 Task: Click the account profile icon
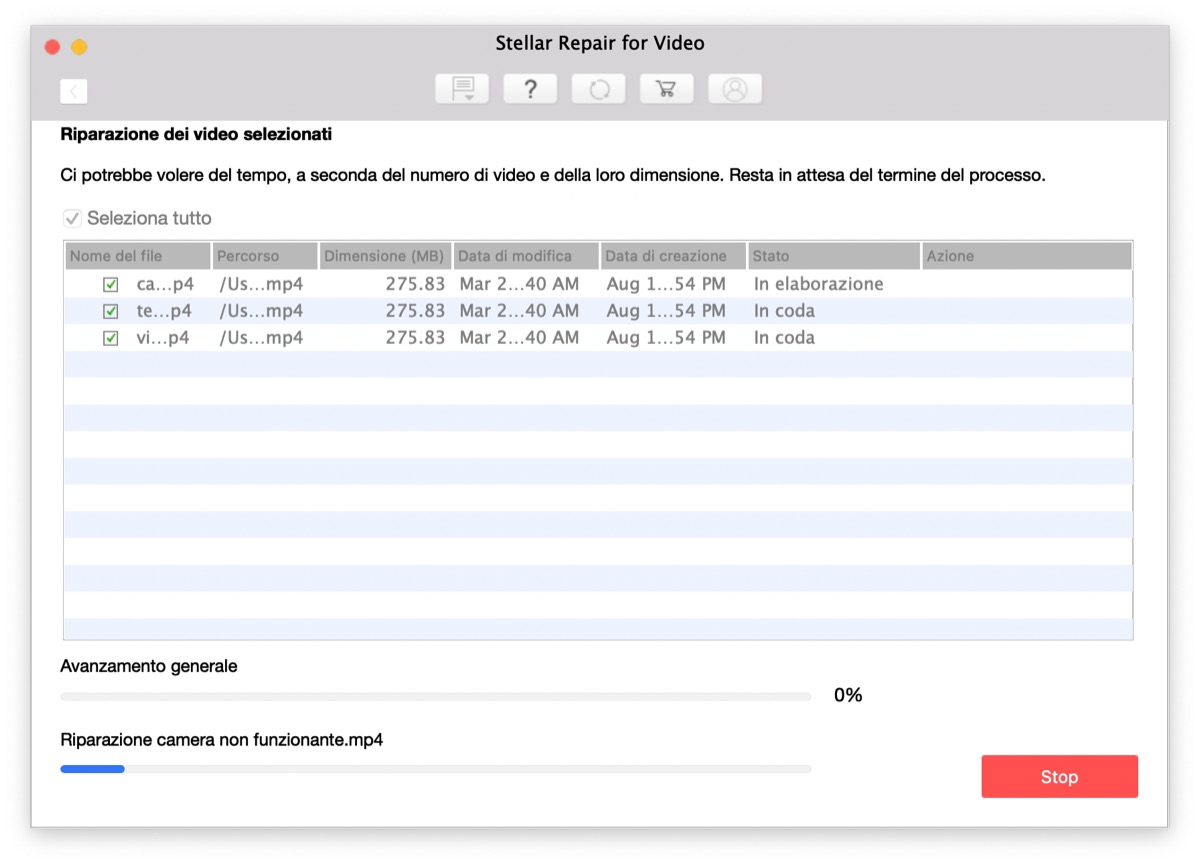click(x=734, y=88)
